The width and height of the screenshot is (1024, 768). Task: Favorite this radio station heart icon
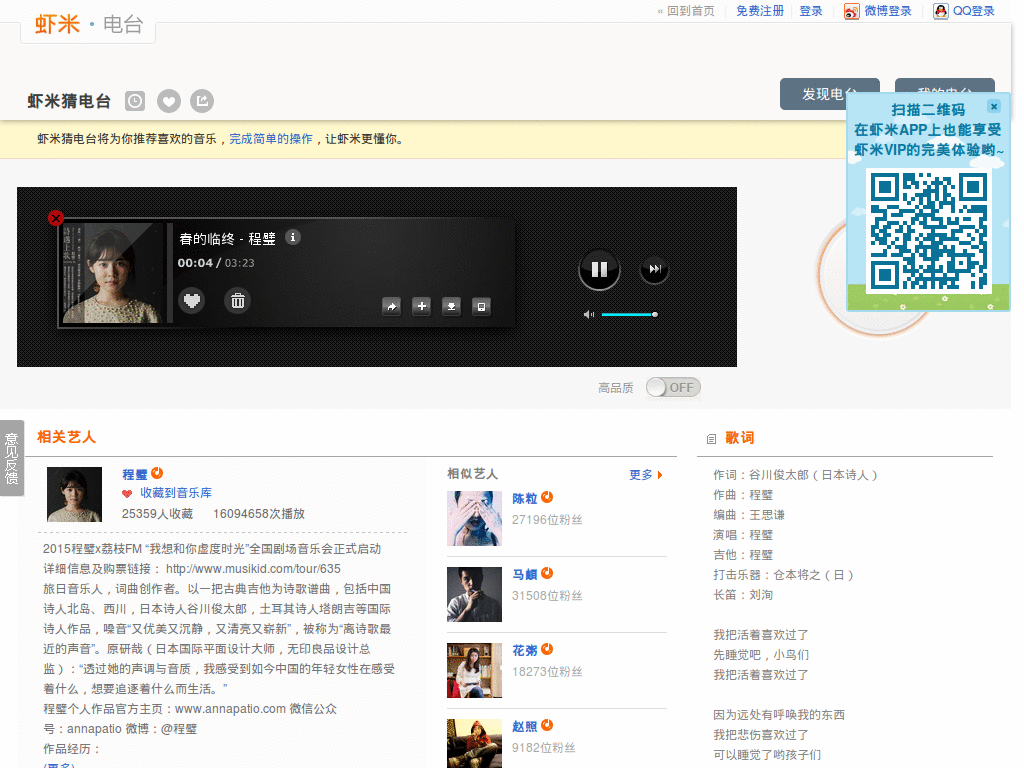click(169, 101)
